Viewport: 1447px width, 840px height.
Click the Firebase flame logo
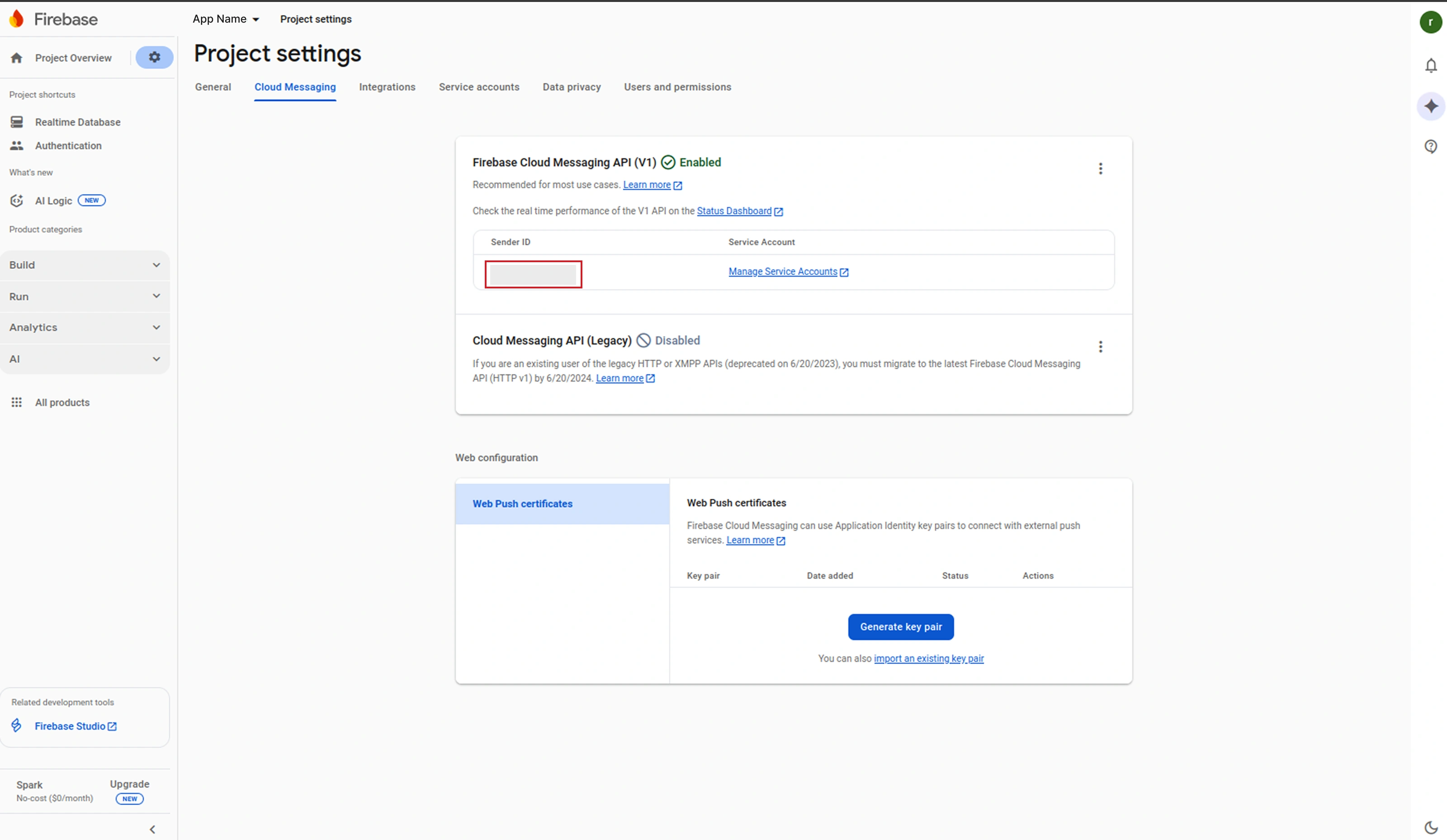point(17,19)
